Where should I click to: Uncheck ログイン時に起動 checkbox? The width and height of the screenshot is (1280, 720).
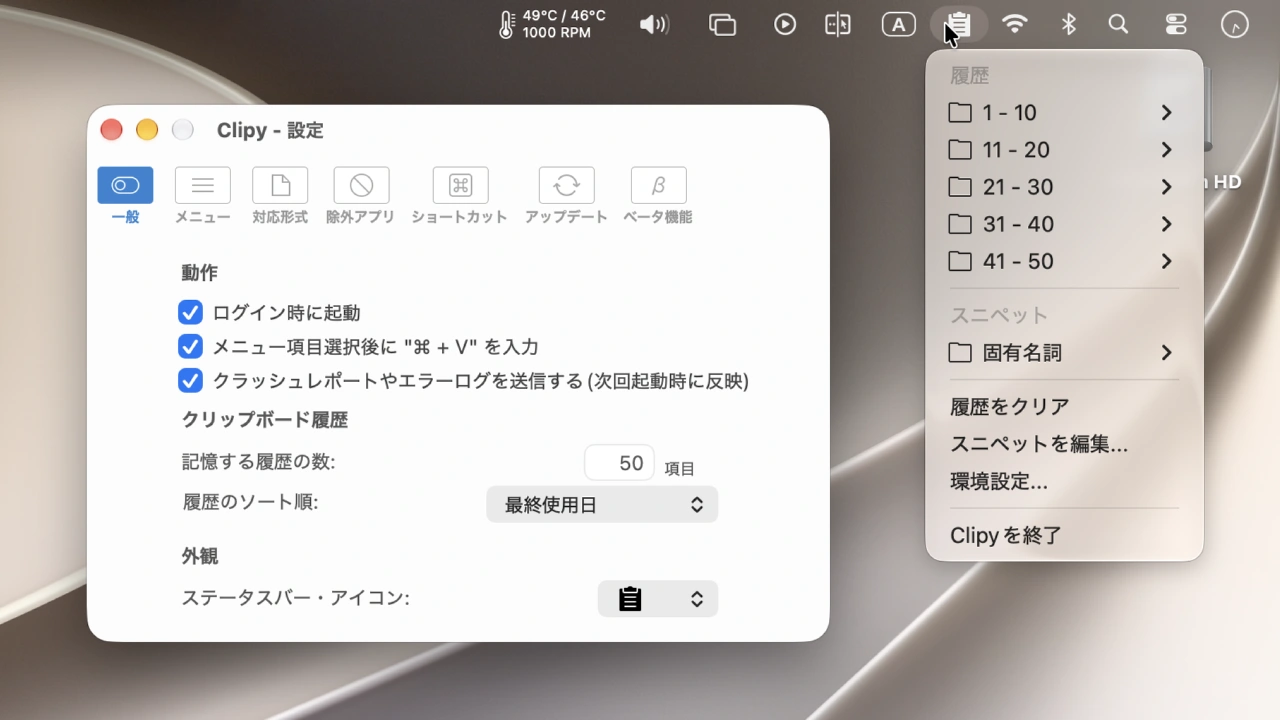tap(190, 313)
